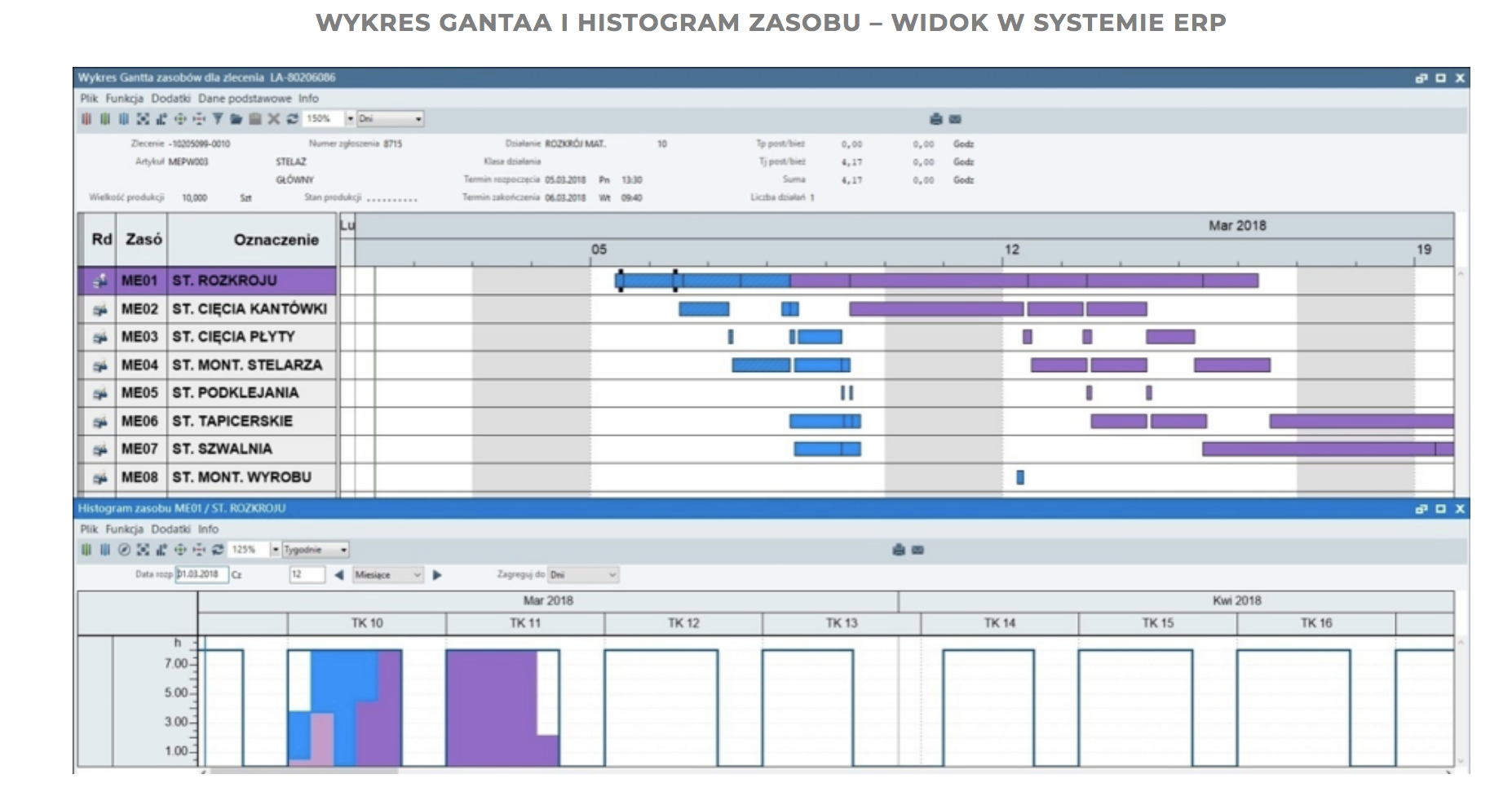Select the ST. PODKLEJANIA row
Viewport: 1512px width, 801px height.
(x=208, y=393)
